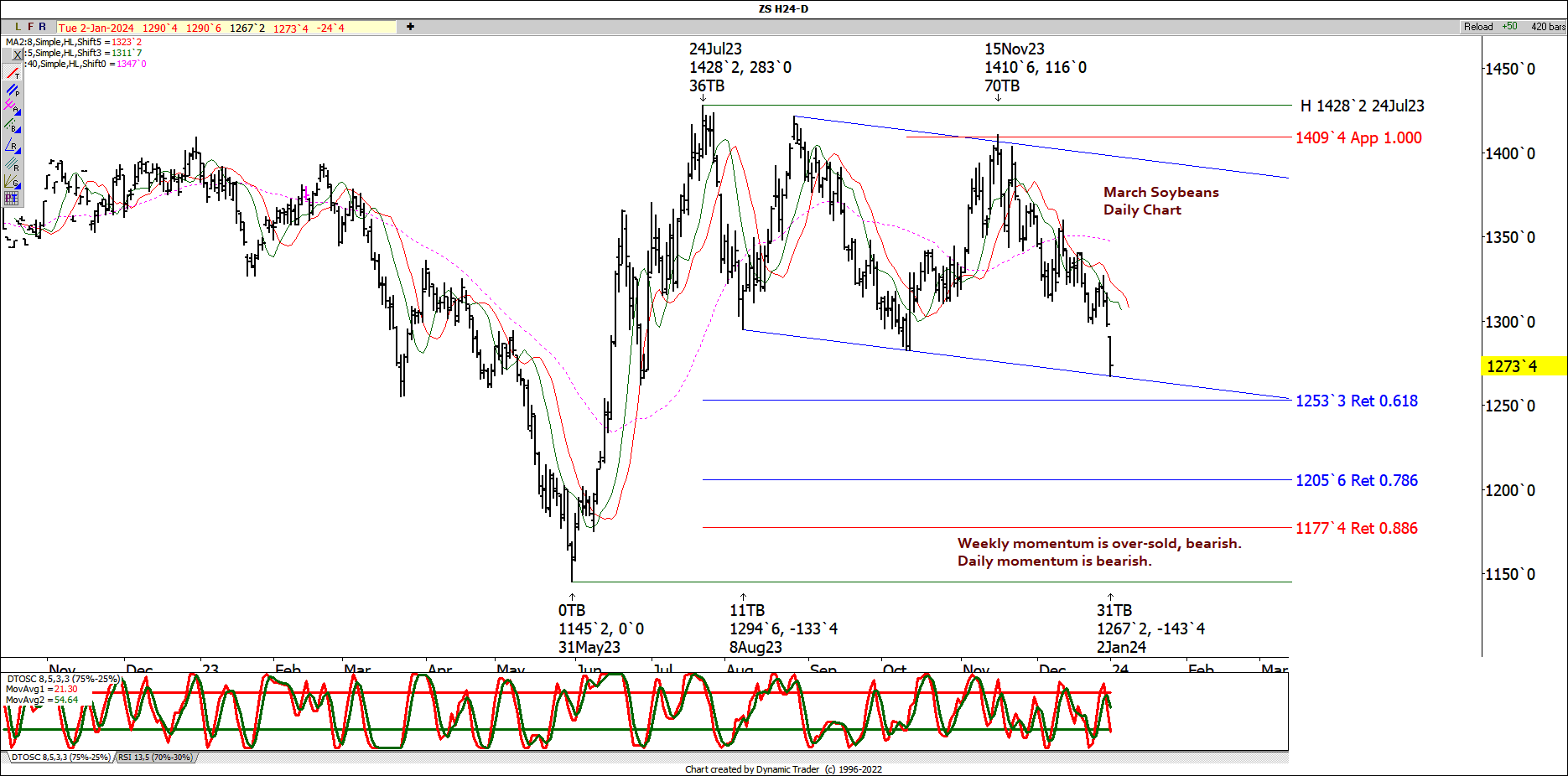Click the Chart created by Dynamic Trader text

[x=783, y=769]
